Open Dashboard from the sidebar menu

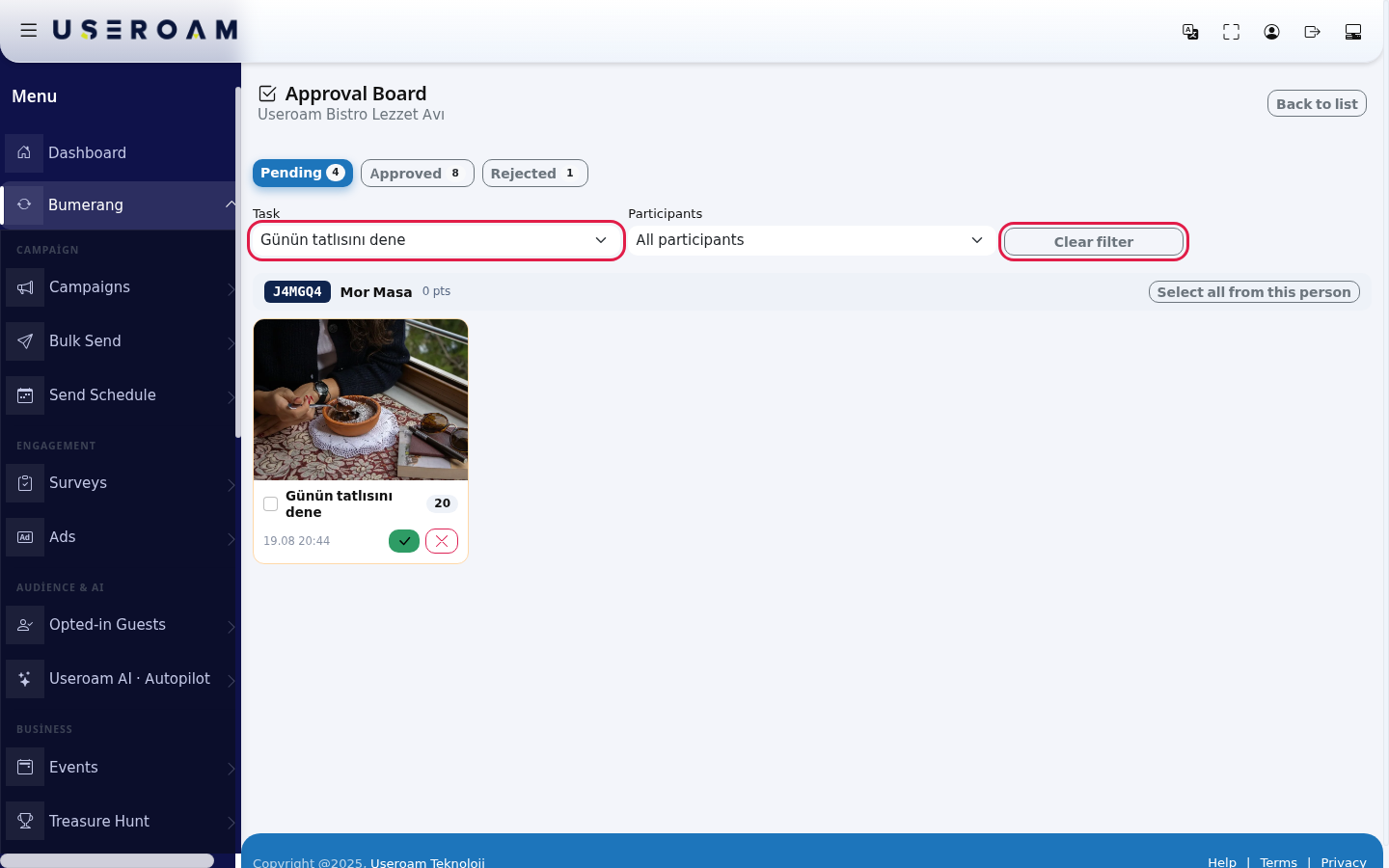118,152
